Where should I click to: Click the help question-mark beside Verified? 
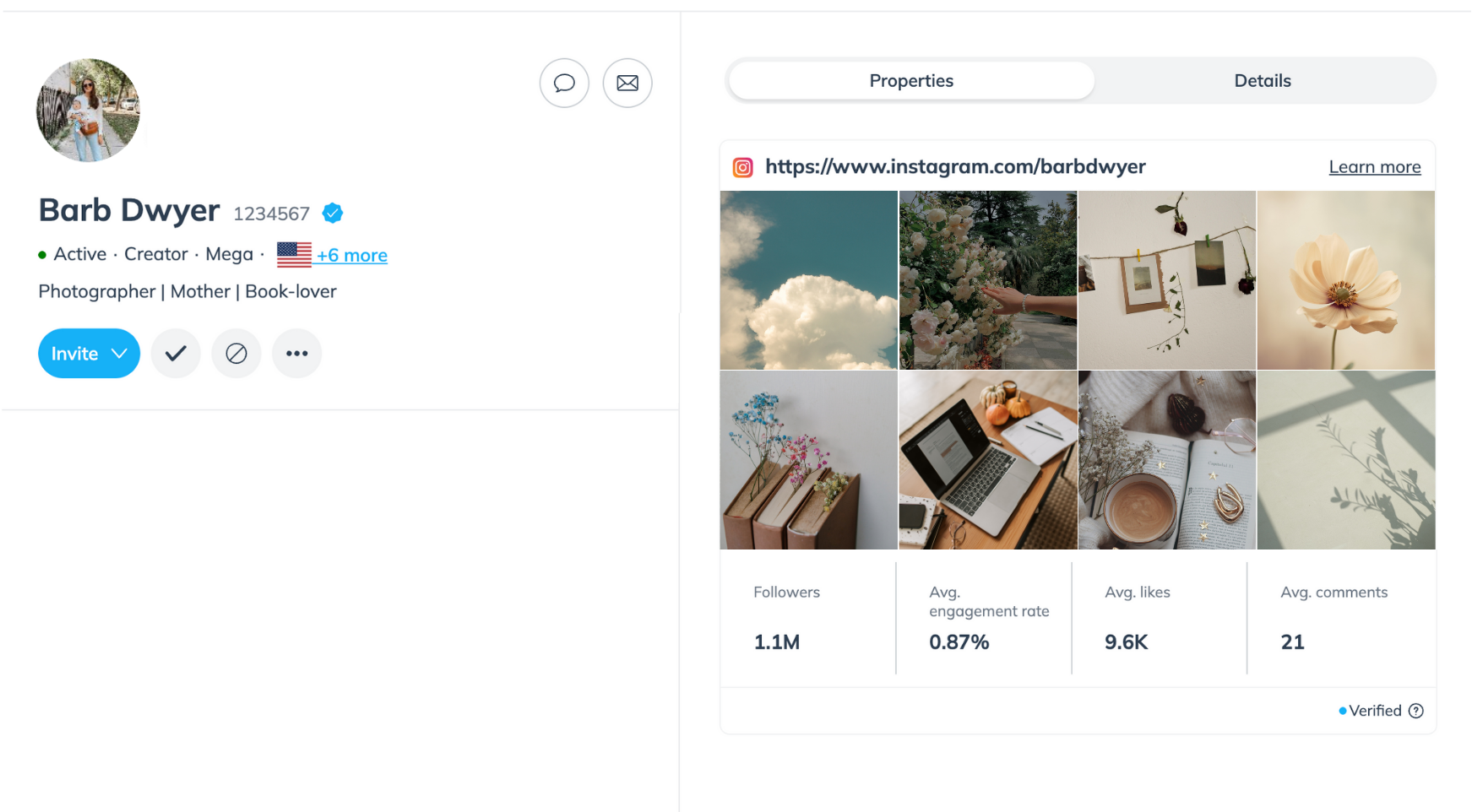(x=1416, y=711)
